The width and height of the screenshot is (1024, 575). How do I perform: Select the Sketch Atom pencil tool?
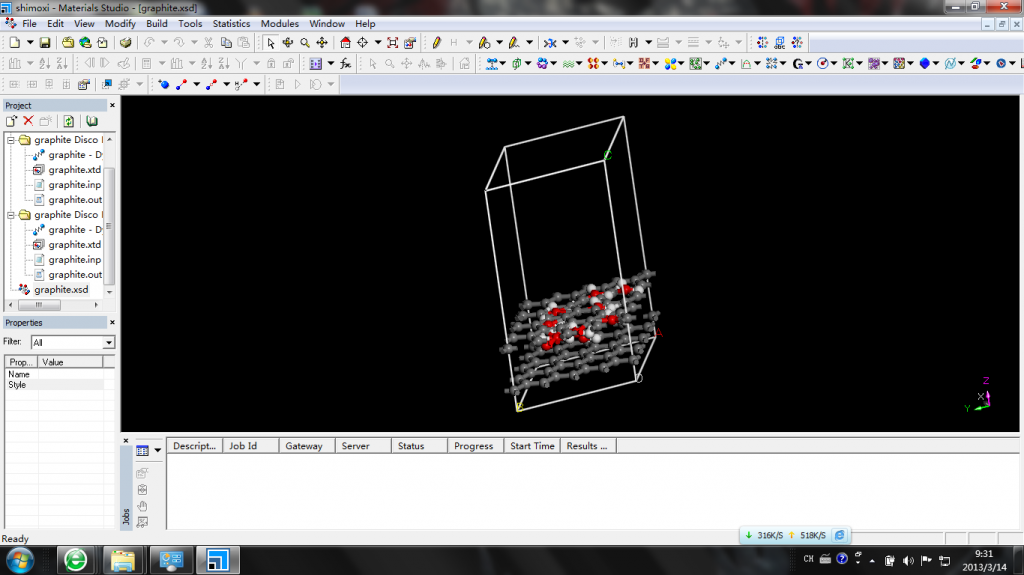pyautogui.click(x=436, y=42)
